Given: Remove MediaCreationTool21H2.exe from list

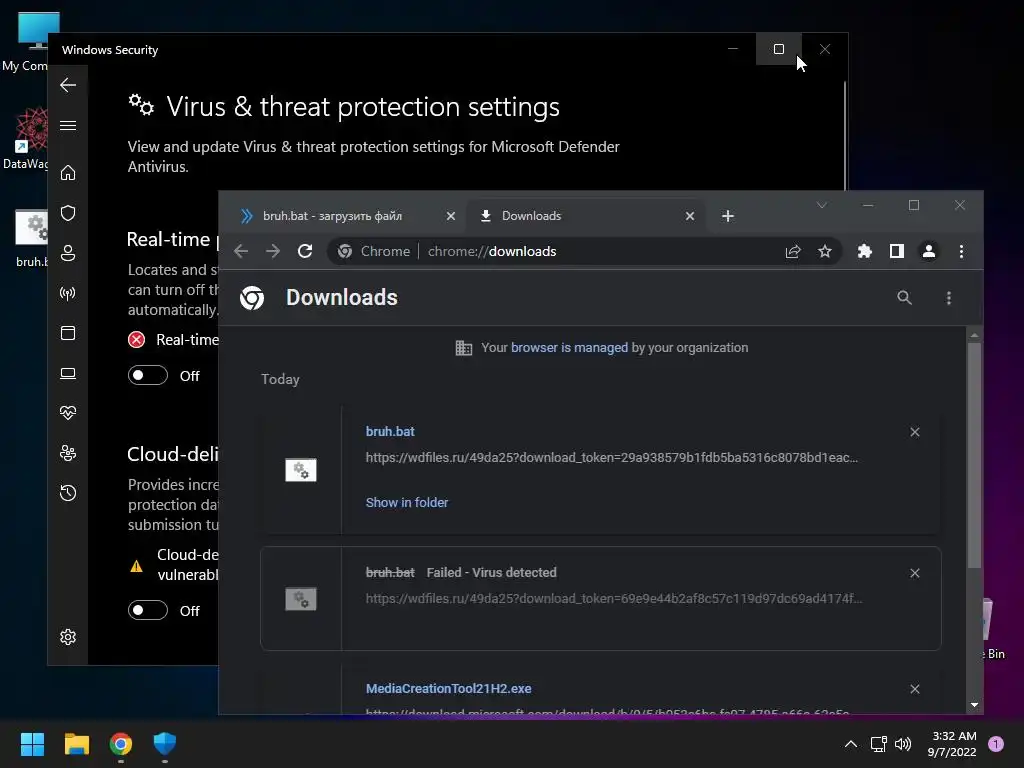Looking at the screenshot, I should click(x=915, y=689).
